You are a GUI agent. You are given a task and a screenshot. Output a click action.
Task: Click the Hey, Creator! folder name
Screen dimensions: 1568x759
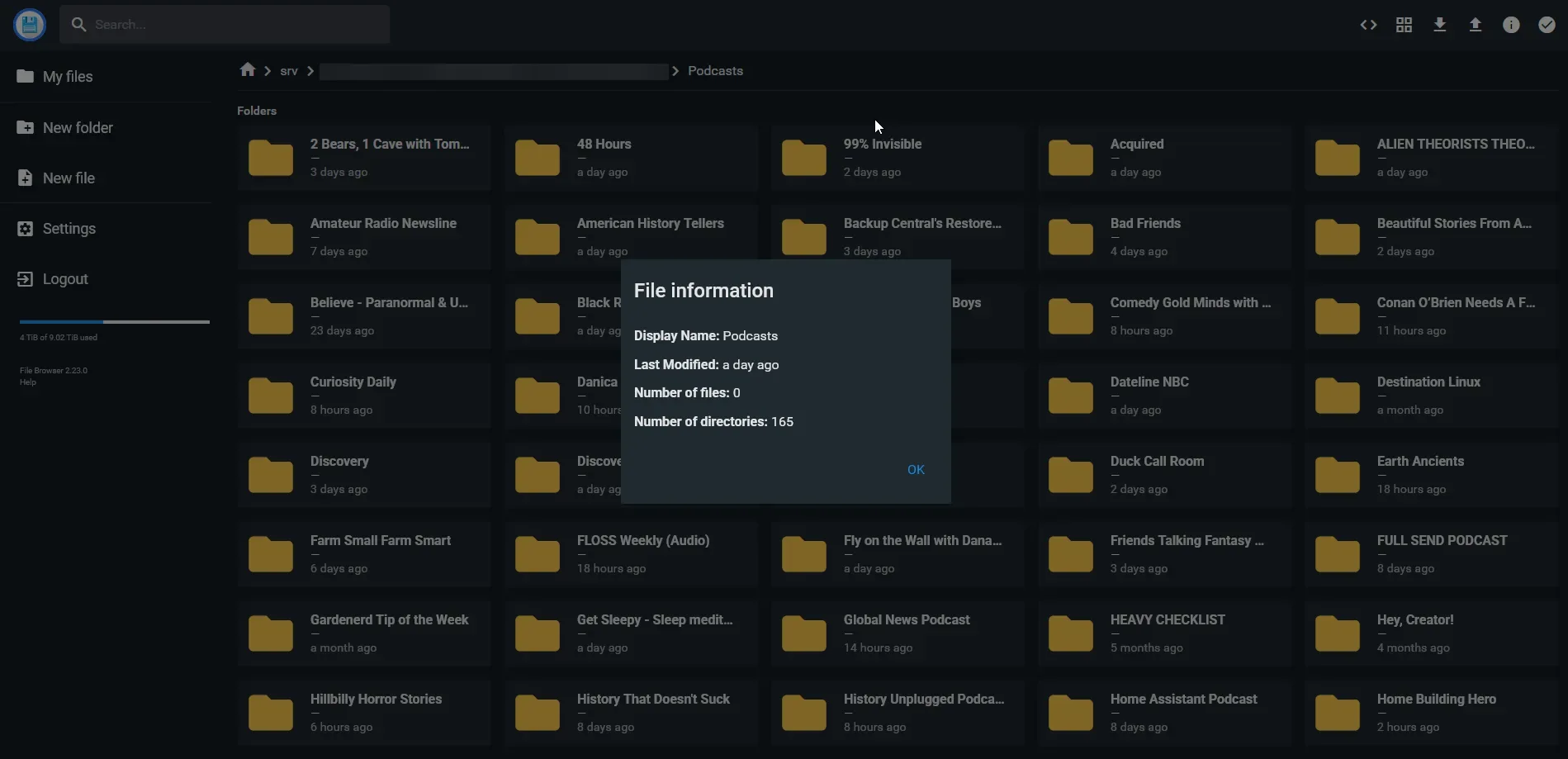coord(1415,620)
